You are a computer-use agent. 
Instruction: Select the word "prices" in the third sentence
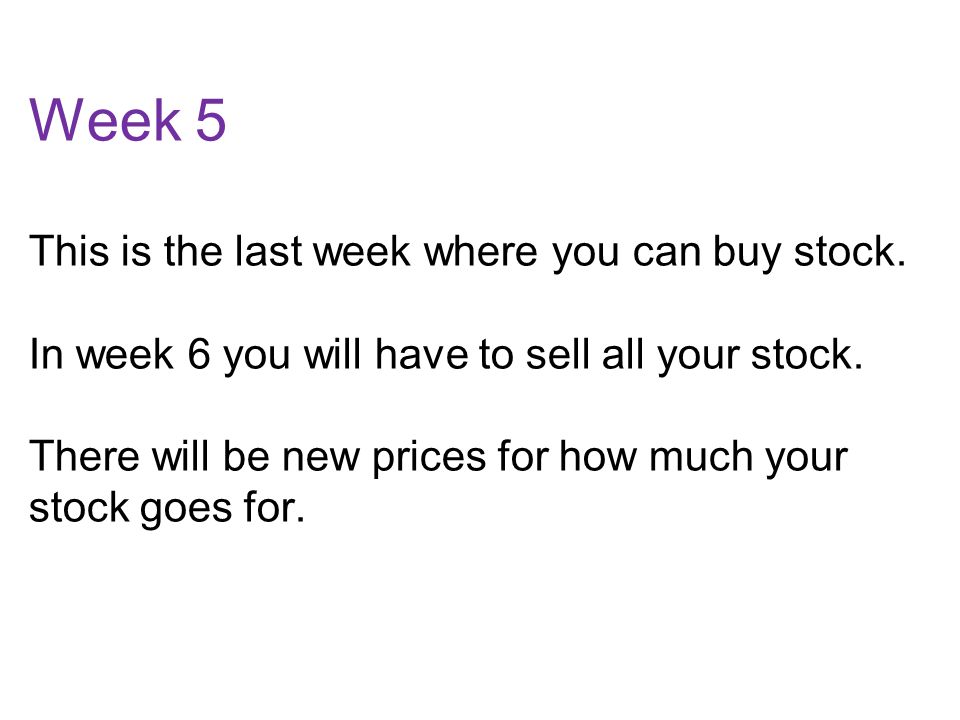click(x=429, y=458)
